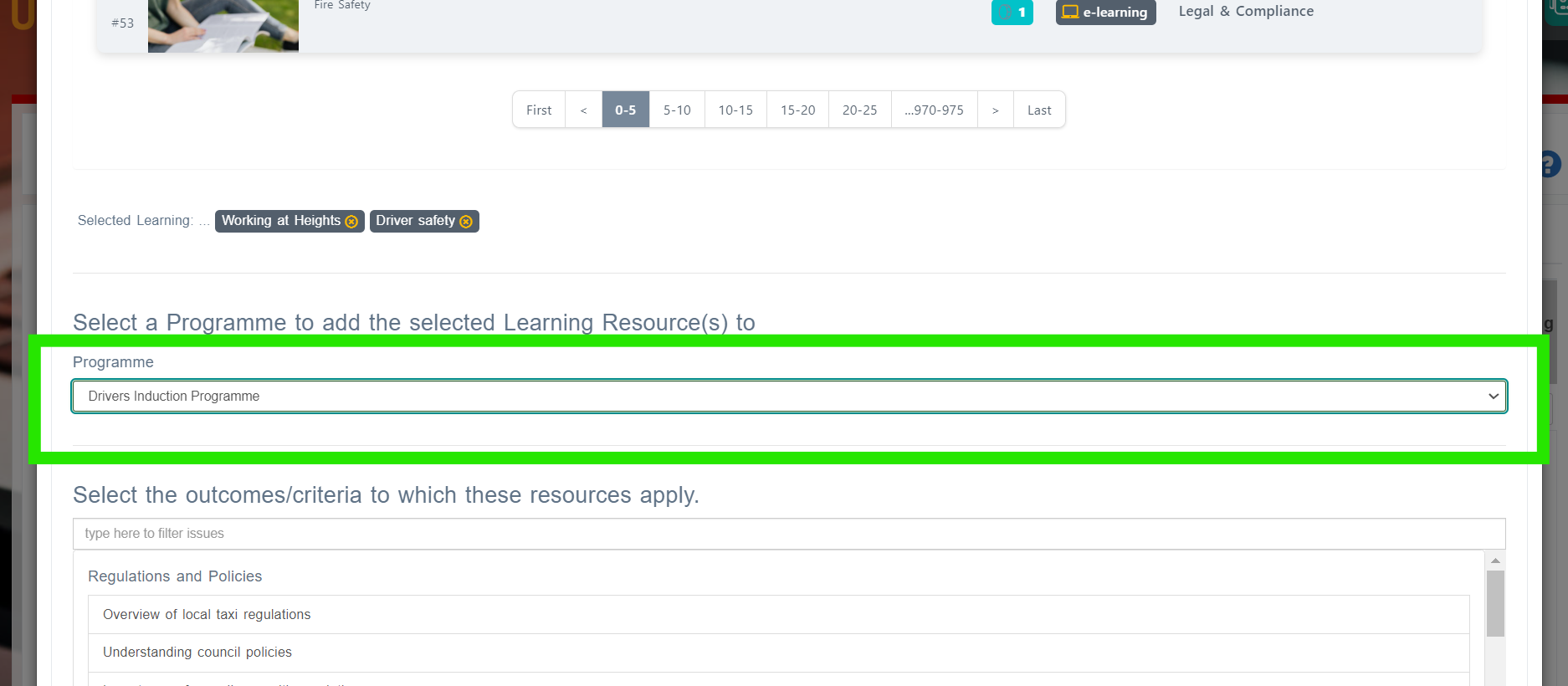Select page range 10-15

coord(735,110)
